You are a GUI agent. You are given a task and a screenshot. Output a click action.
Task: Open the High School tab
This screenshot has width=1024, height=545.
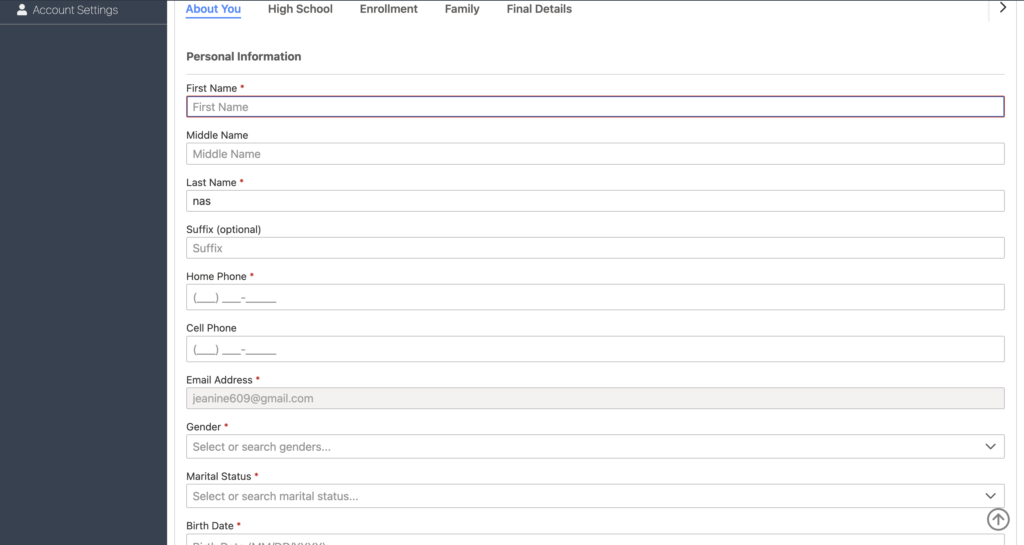[300, 9]
